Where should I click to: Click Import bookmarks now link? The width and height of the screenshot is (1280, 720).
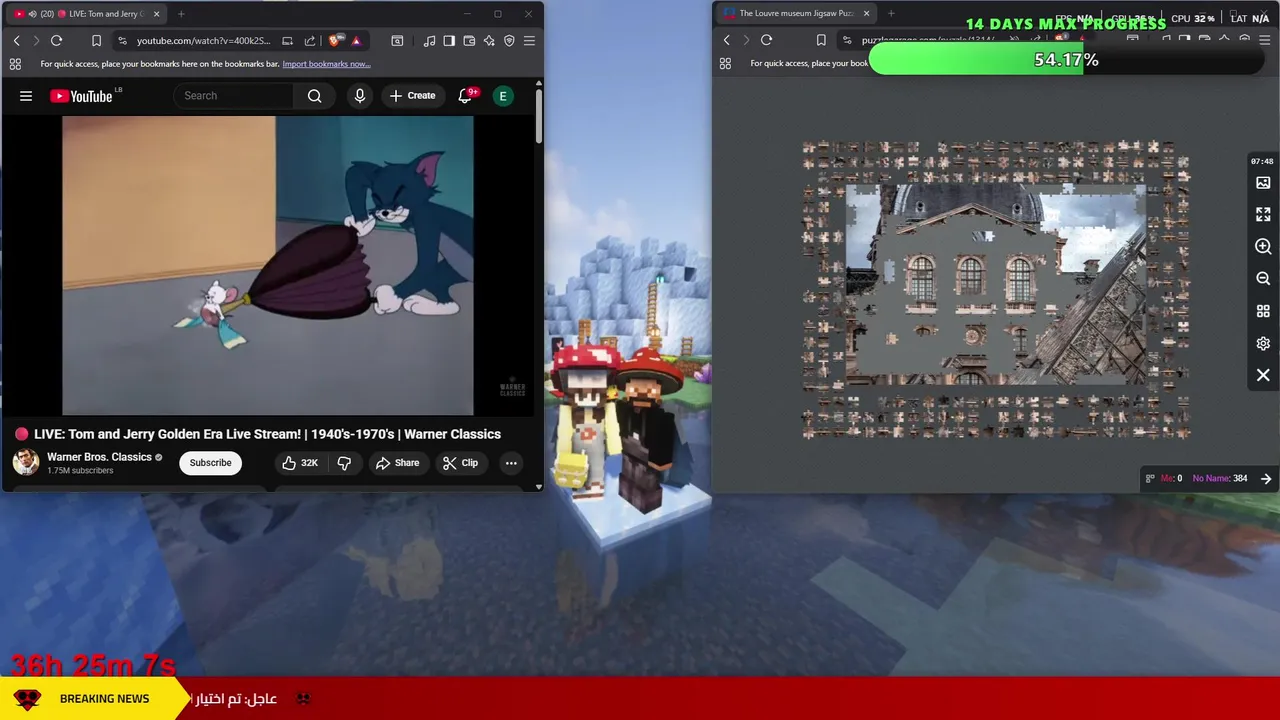click(326, 64)
